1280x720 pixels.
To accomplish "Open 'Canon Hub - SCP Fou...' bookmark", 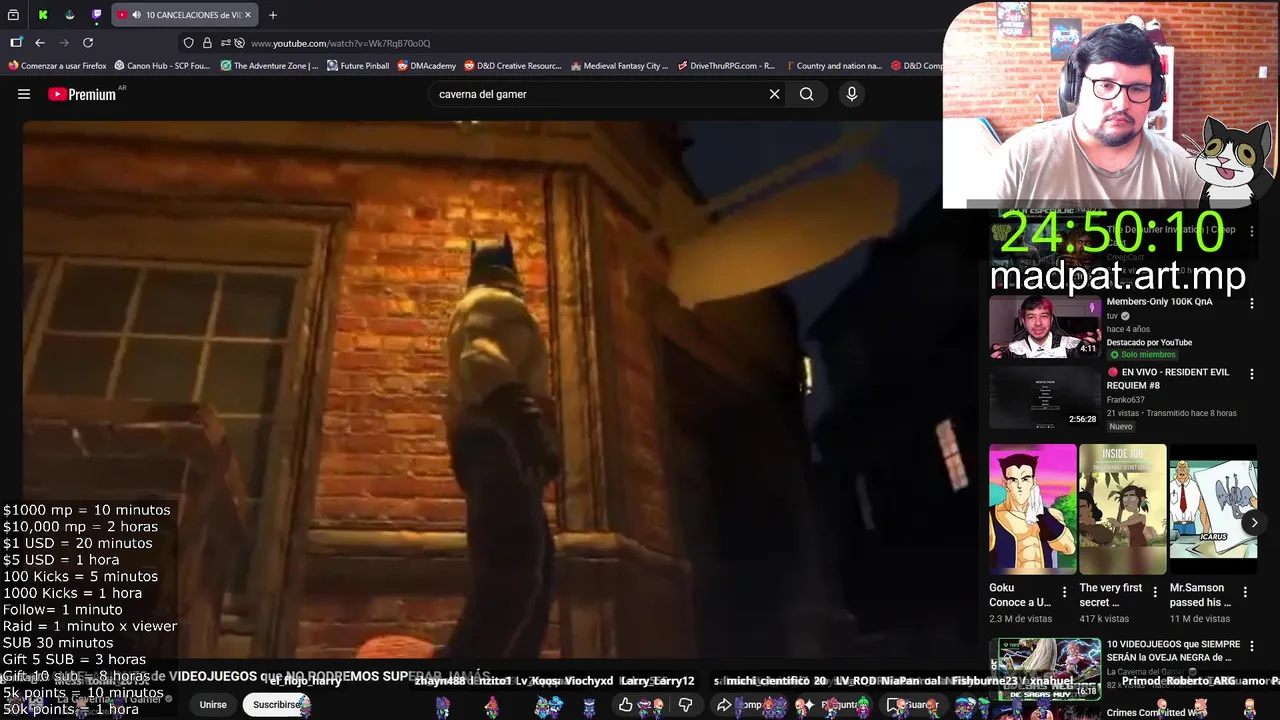I will tap(162, 66).
